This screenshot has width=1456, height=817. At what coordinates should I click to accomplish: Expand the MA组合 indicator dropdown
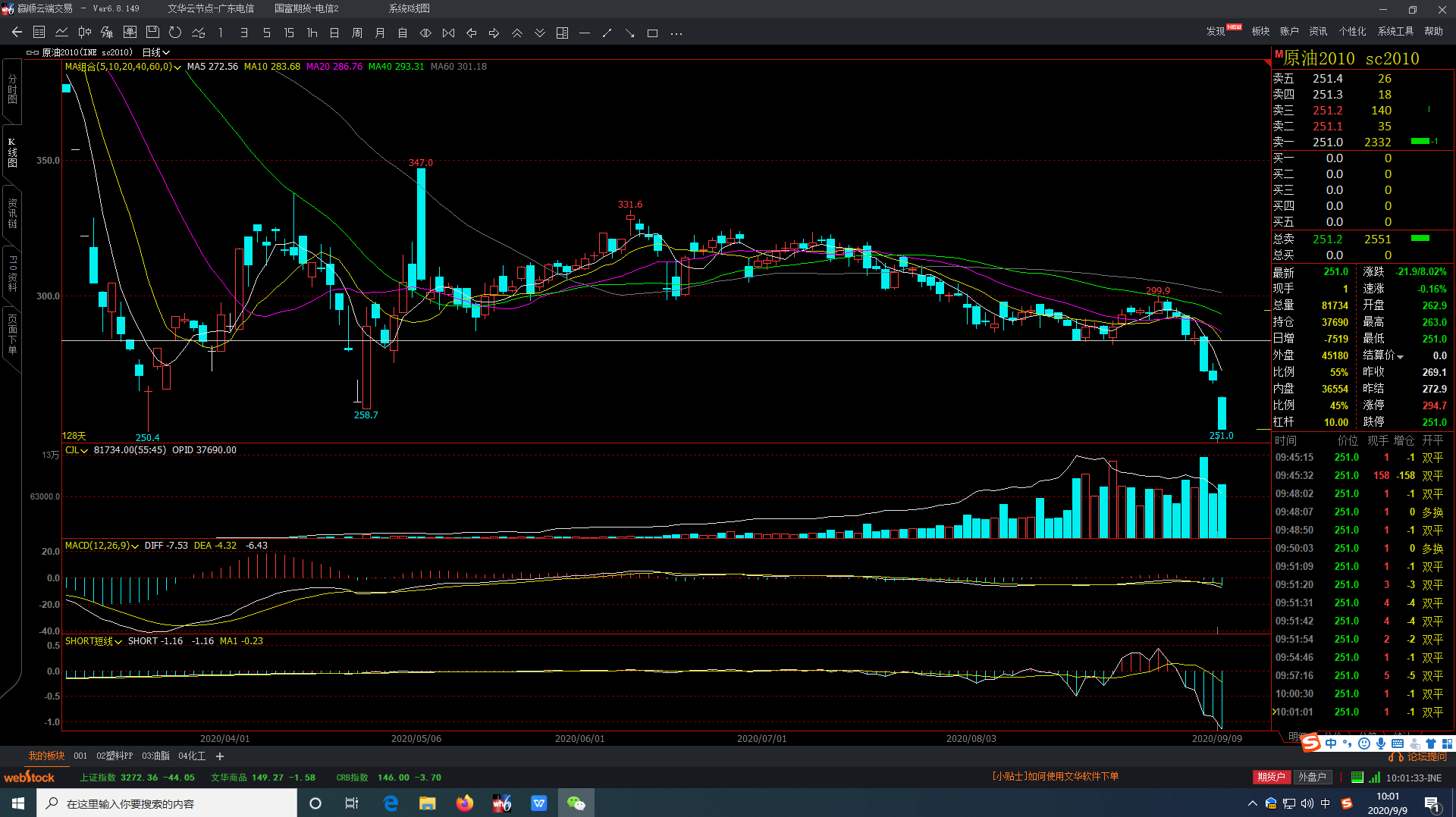[123, 67]
